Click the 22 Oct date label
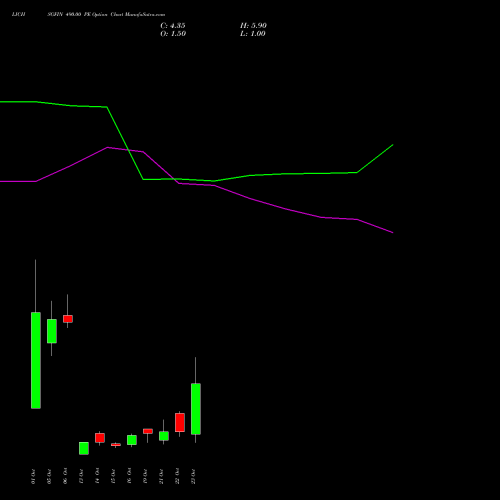Screen dimensions: 500x500 click(177, 477)
